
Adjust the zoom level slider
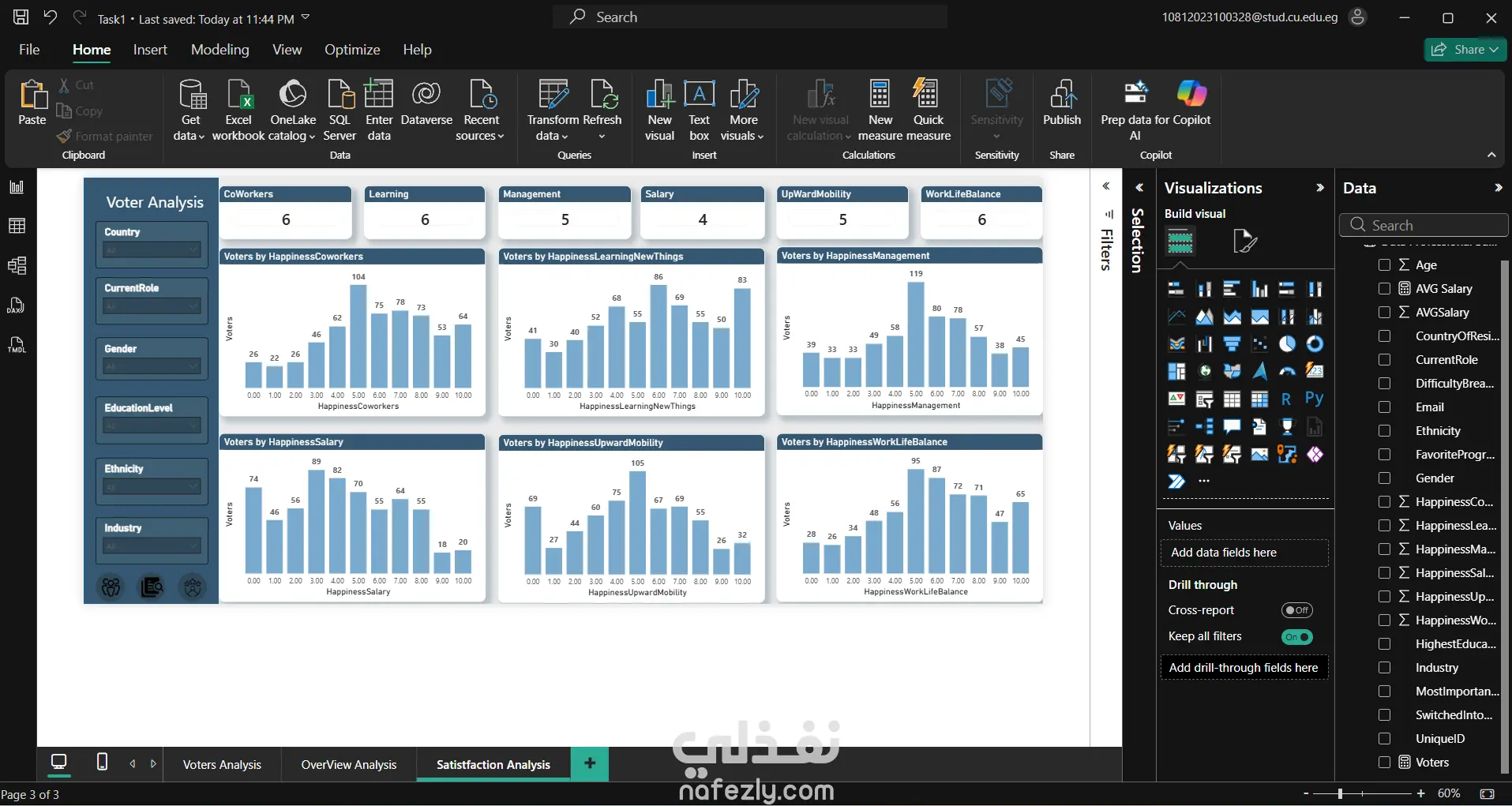click(x=1340, y=793)
